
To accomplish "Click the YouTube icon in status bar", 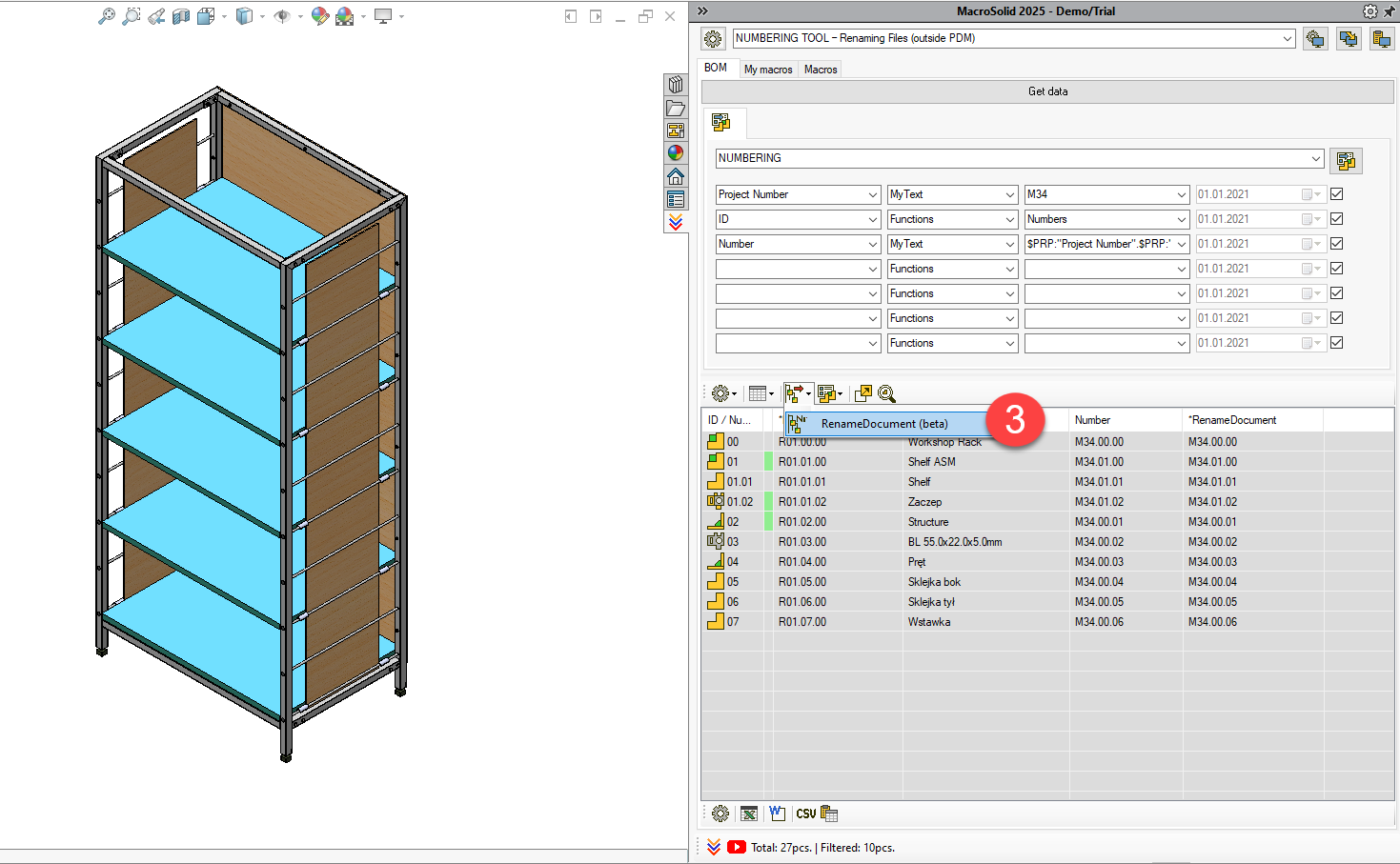I will coord(737,847).
